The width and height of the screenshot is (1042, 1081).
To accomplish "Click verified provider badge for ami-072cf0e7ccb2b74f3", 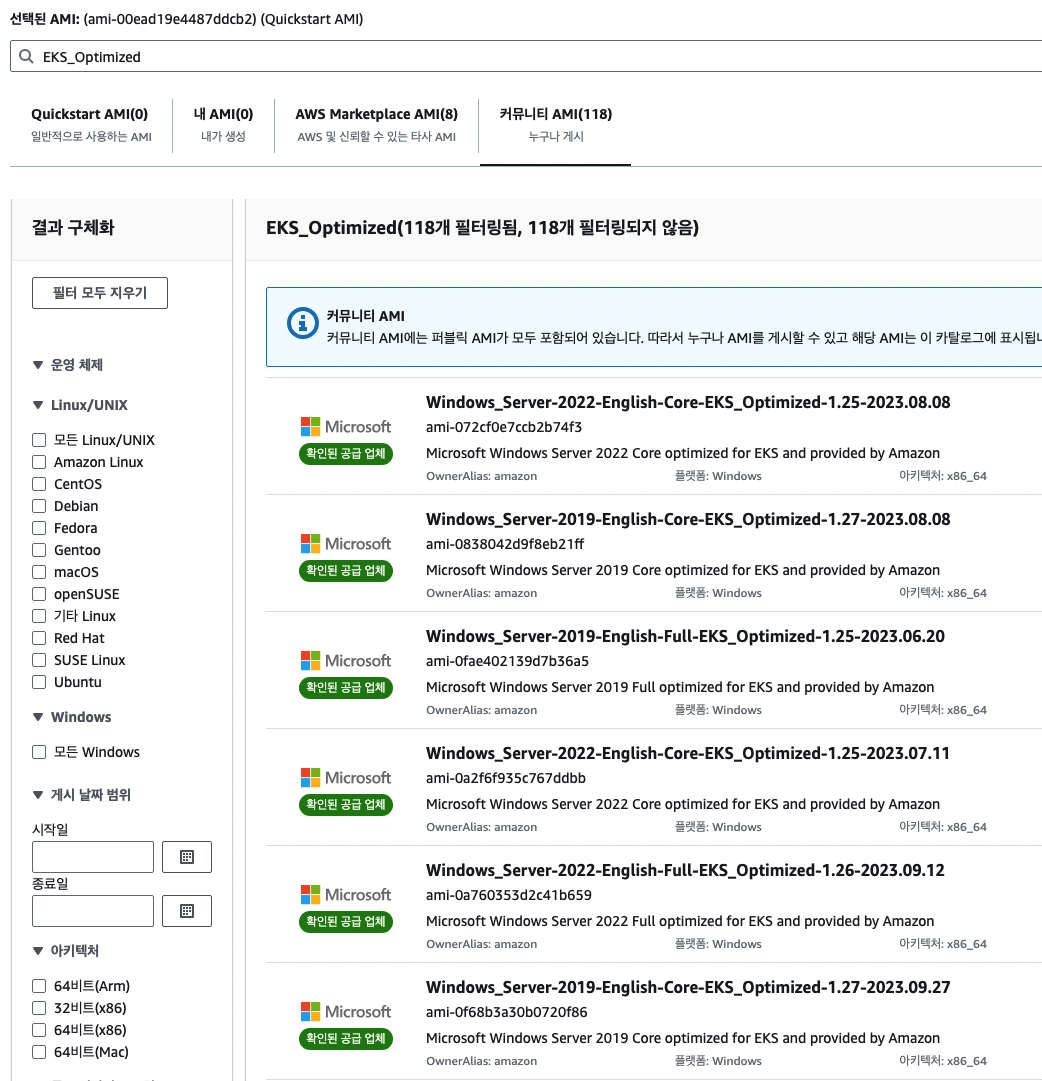I will [x=345, y=454].
